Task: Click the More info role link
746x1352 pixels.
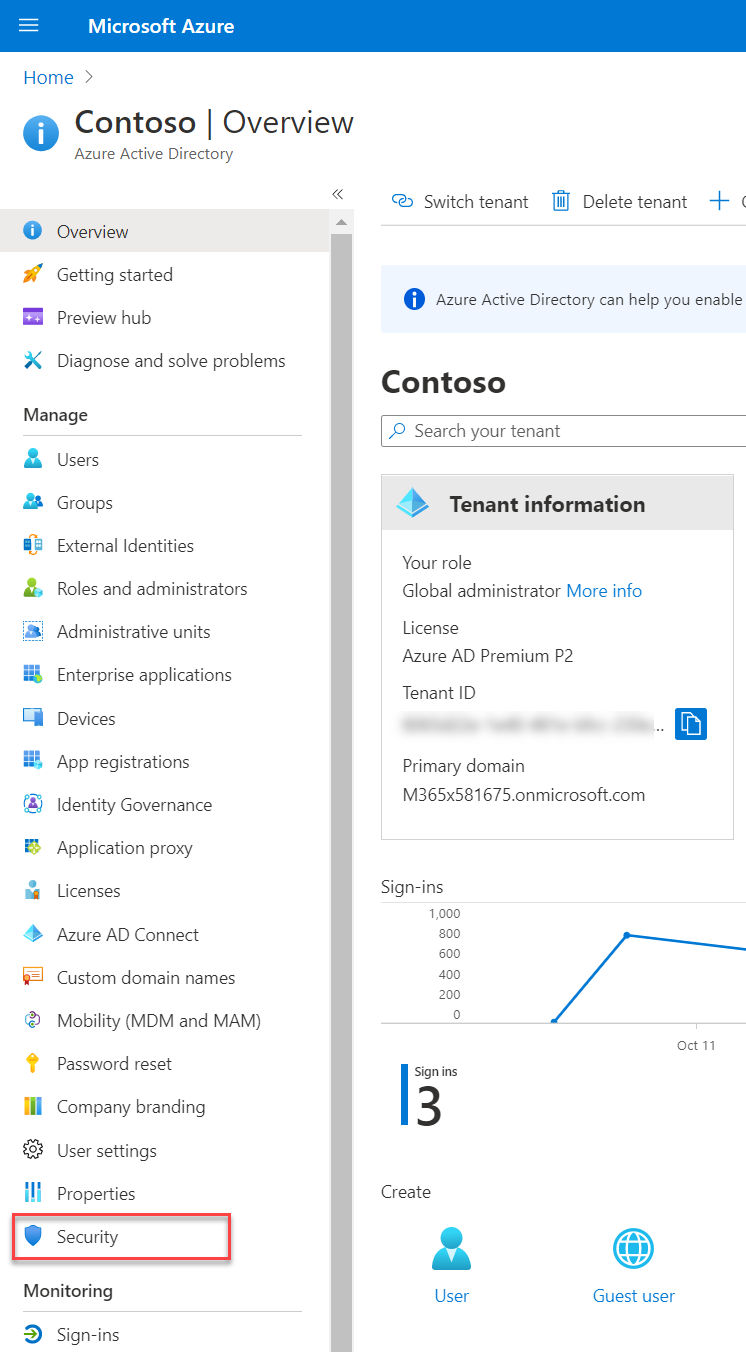Action: pyautogui.click(x=604, y=590)
